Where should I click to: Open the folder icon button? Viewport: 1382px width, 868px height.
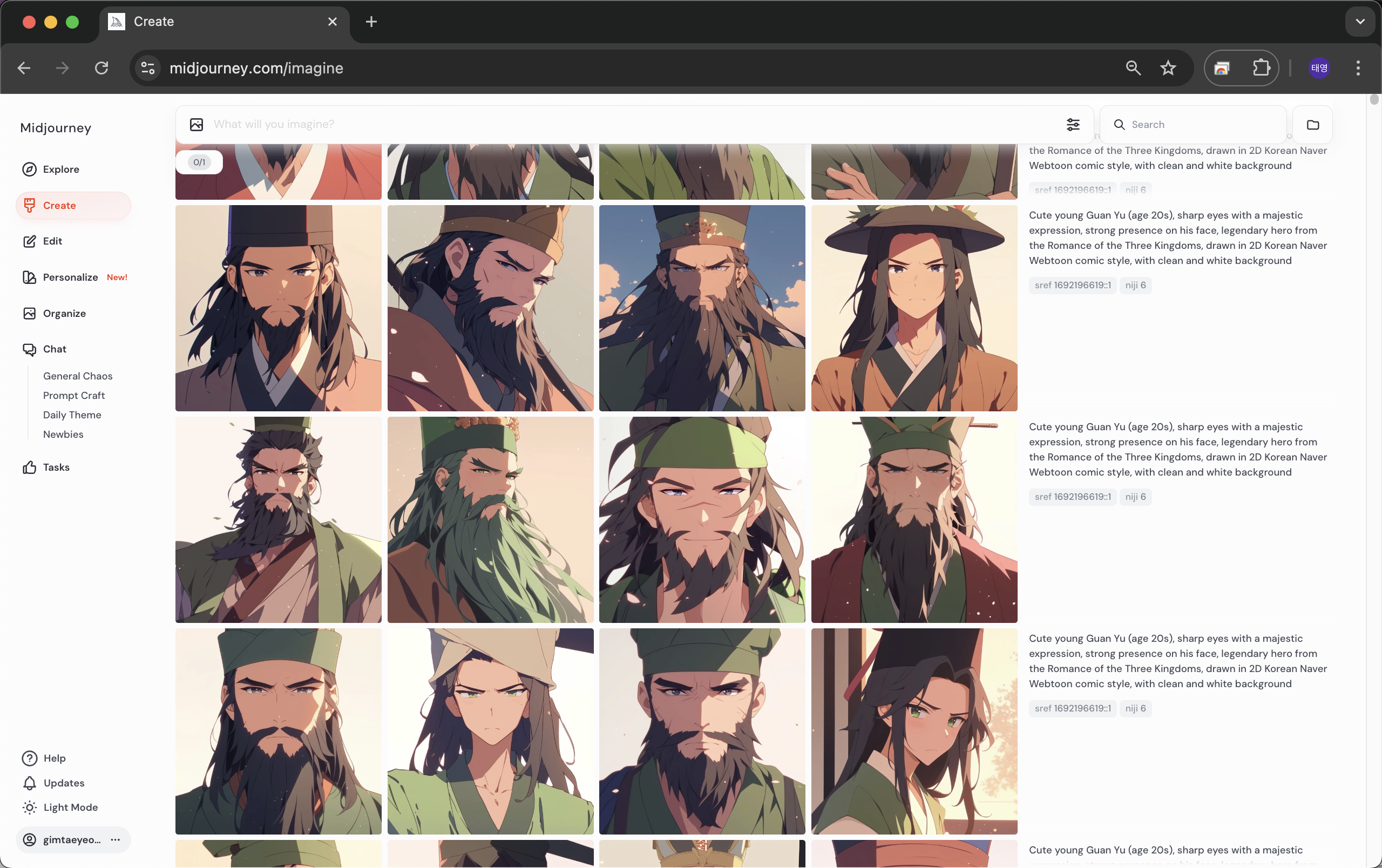(1312, 124)
